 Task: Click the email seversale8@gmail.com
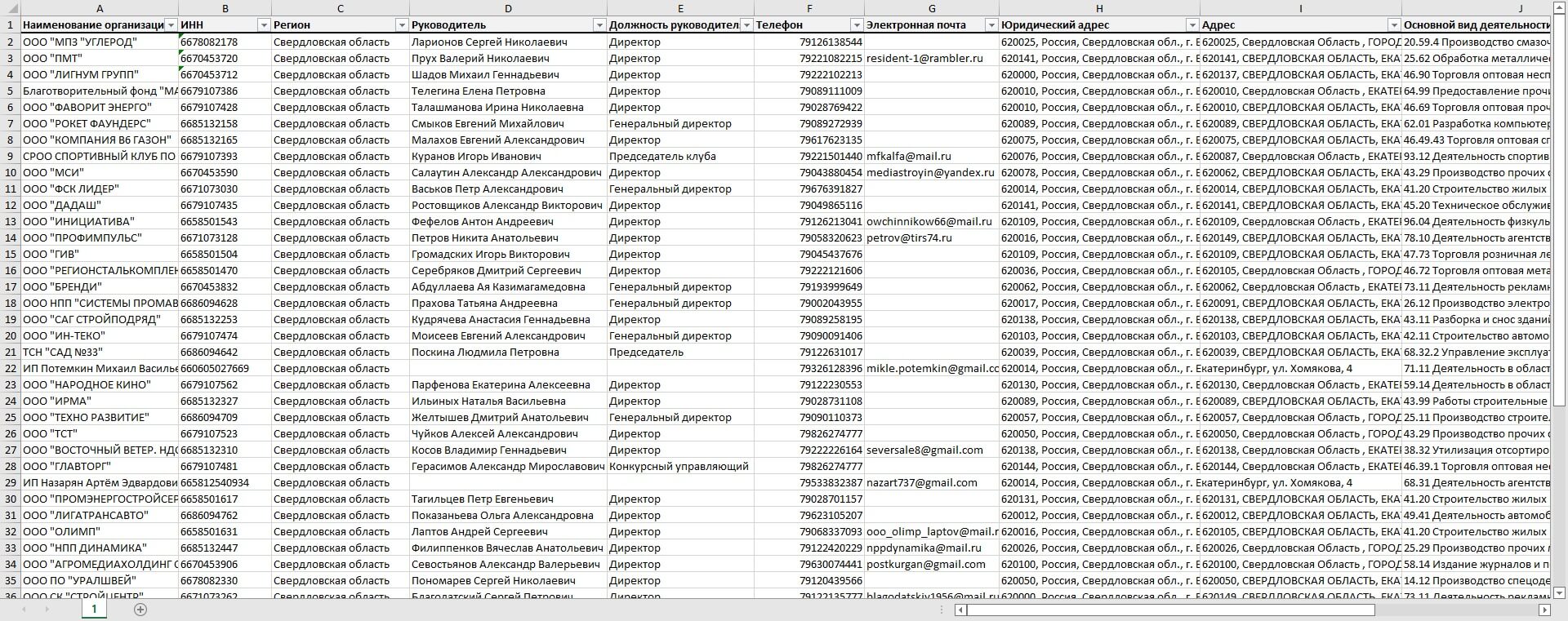point(932,450)
